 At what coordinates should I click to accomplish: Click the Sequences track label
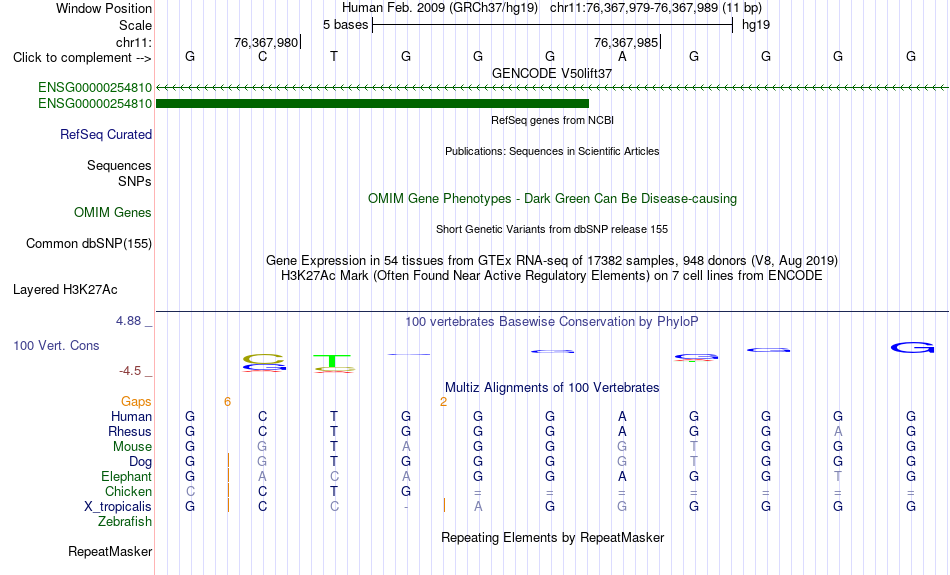click(119, 165)
